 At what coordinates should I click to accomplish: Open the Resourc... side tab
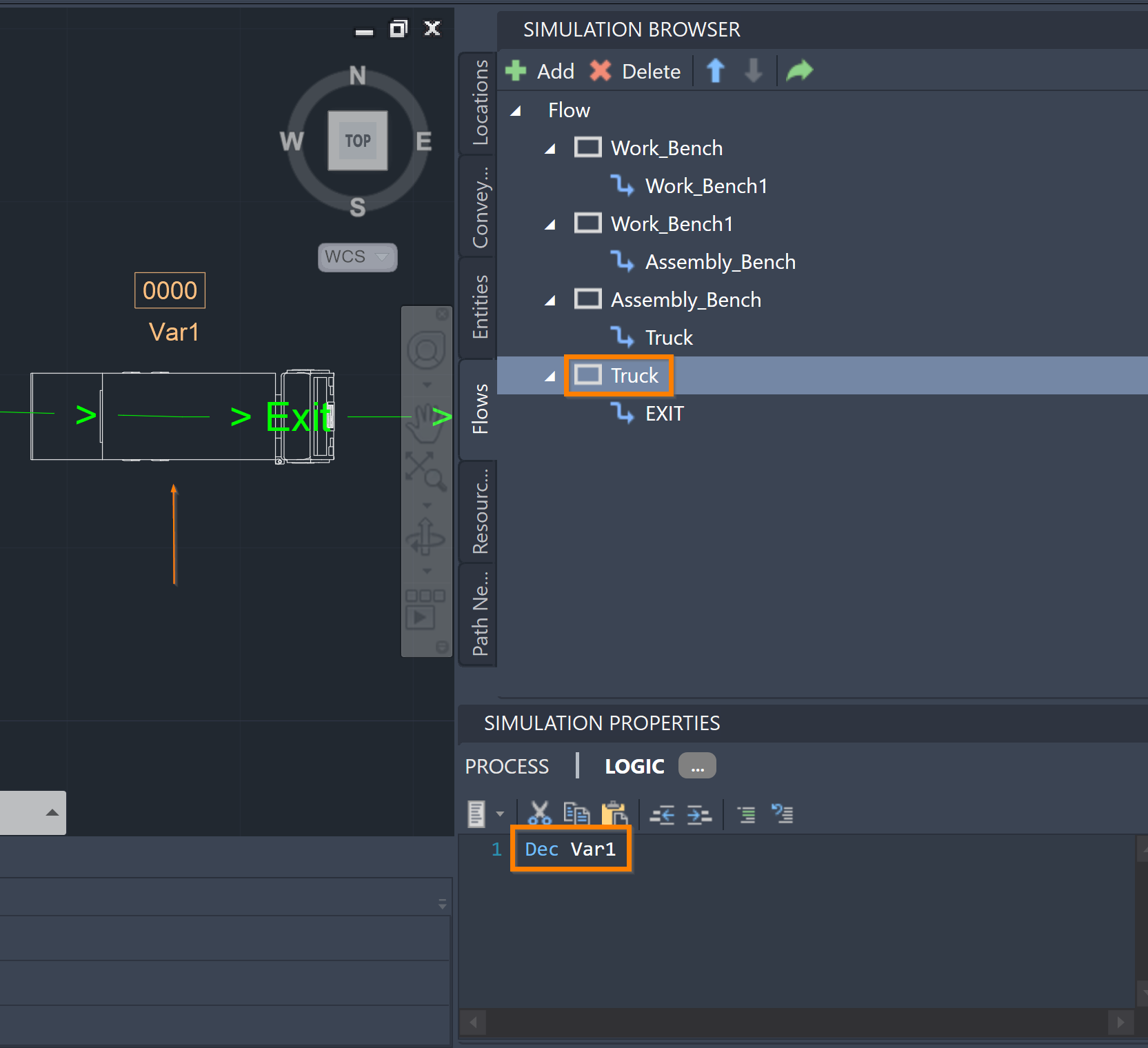[480, 512]
